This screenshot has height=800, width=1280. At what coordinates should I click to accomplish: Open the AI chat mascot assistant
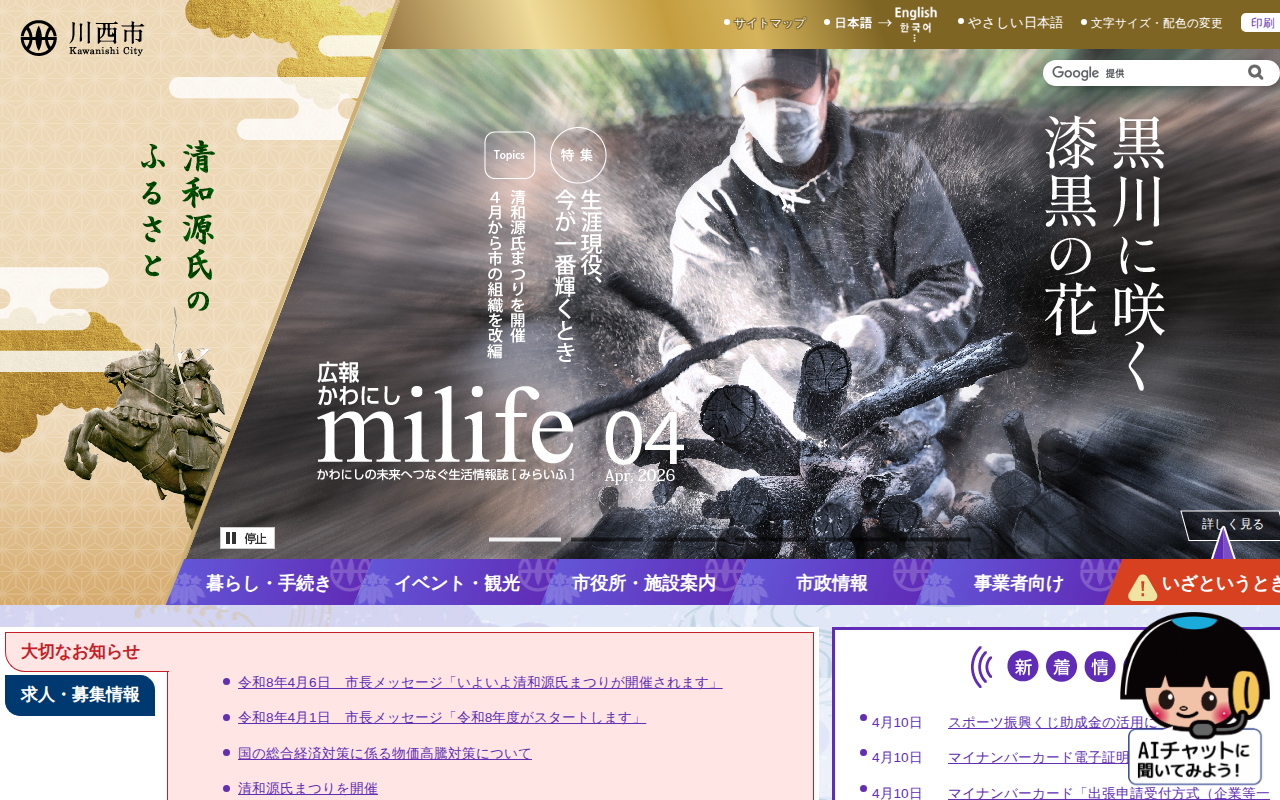click(x=1195, y=700)
